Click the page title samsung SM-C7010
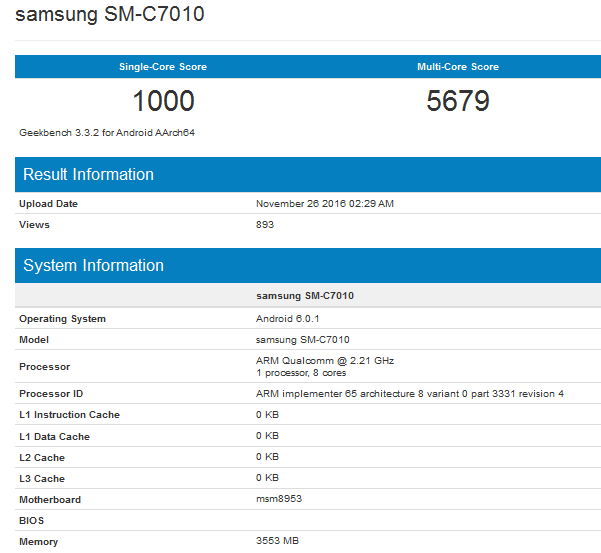This screenshot has width=601, height=553. 110,15
